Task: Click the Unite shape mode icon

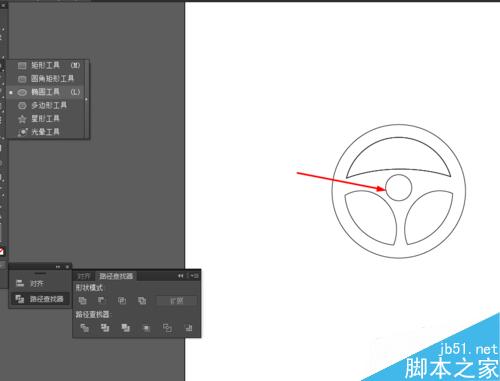Action: (x=82, y=301)
